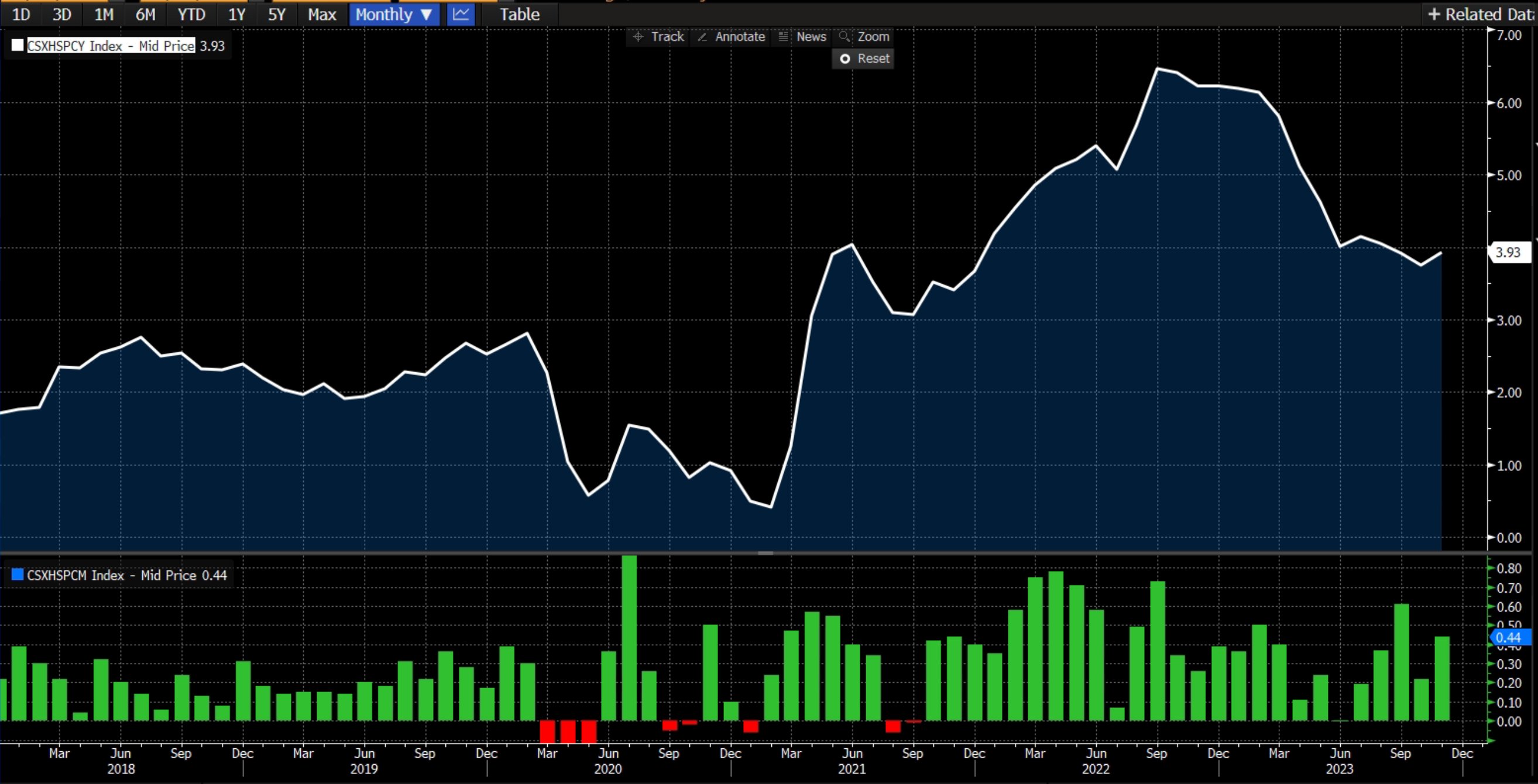The width and height of the screenshot is (1538, 784).
Task: Click the panel divider handle between charts
Action: point(765,553)
